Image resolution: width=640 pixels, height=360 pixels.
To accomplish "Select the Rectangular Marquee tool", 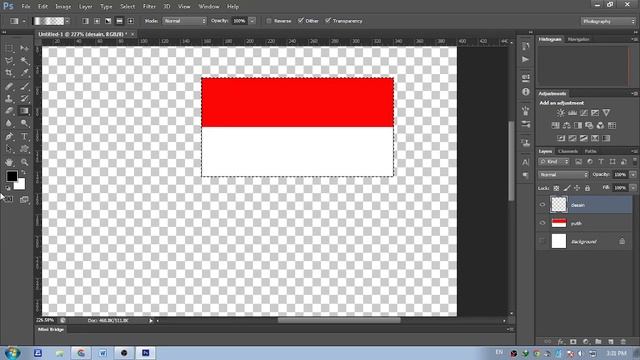I will (9, 48).
